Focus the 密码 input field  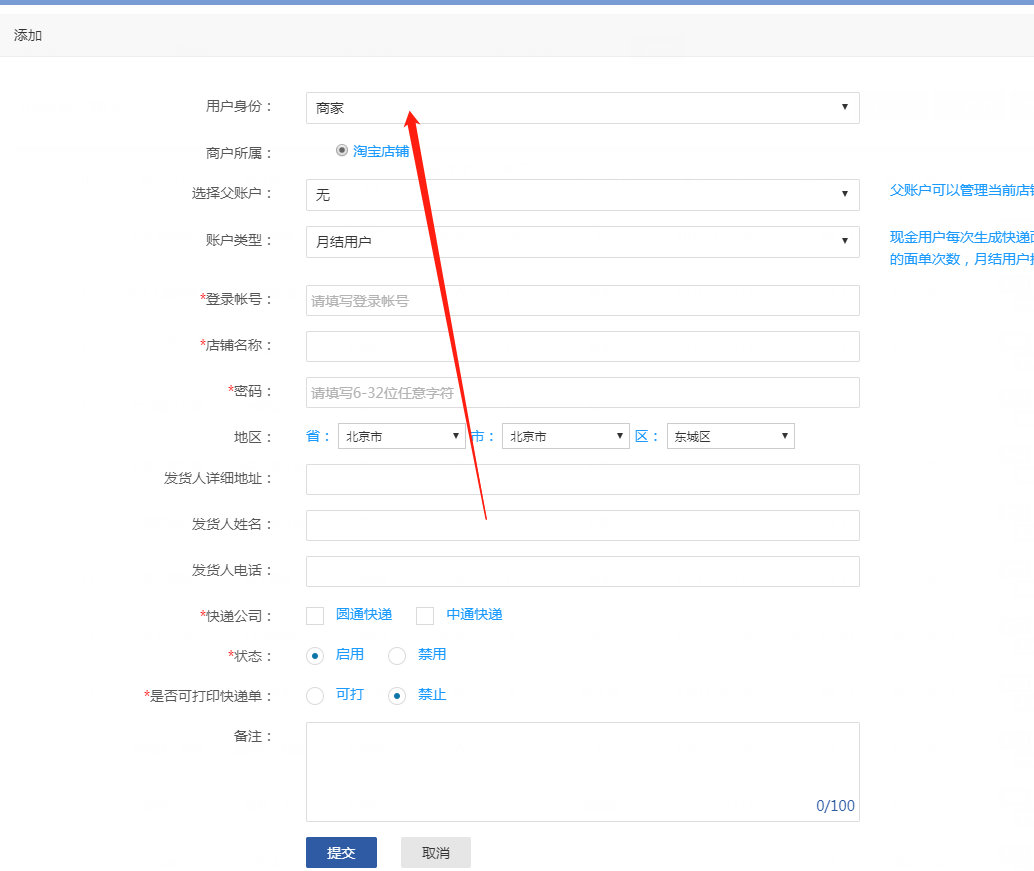[x=582, y=392]
